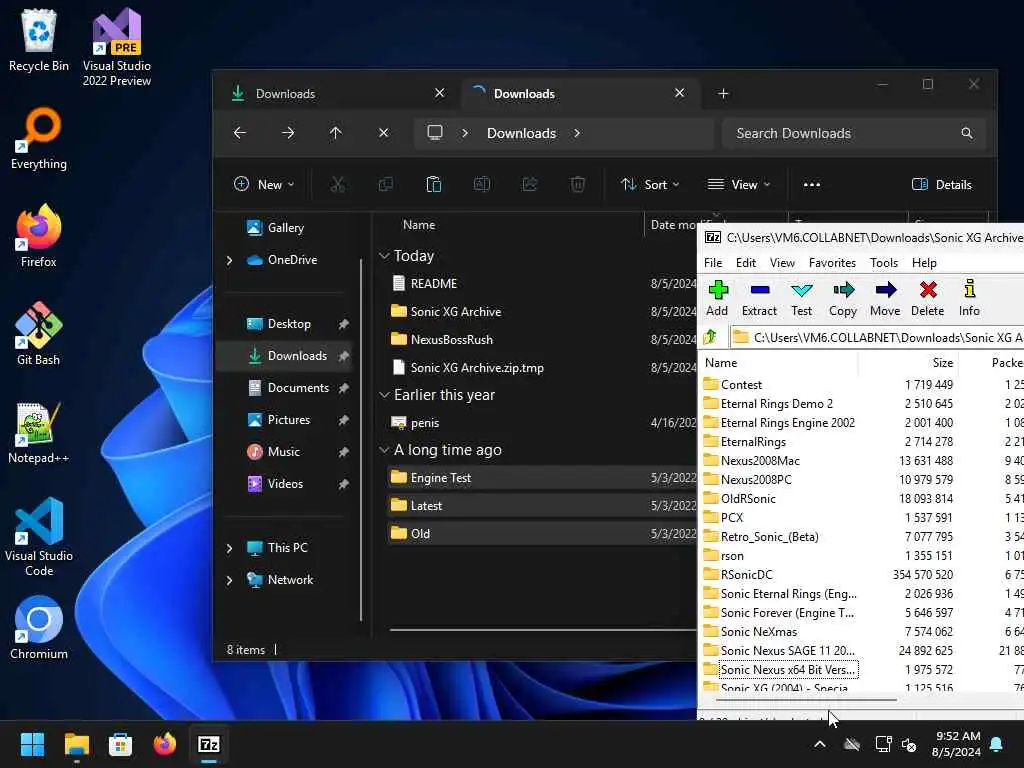
Task: Click the red Delete X in 7-Zip
Action: click(x=927, y=289)
